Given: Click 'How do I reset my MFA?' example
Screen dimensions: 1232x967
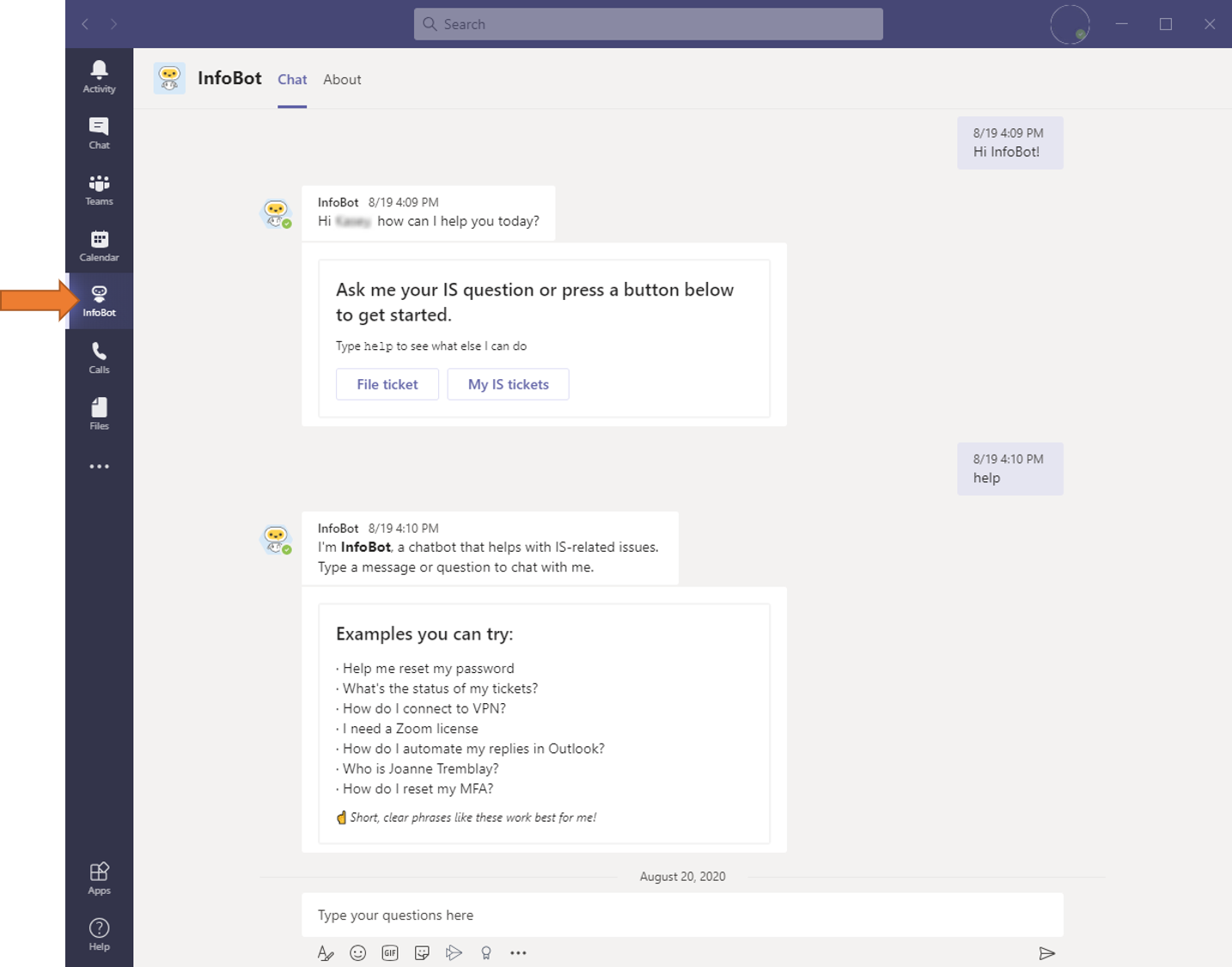Looking at the screenshot, I should (x=418, y=789).
